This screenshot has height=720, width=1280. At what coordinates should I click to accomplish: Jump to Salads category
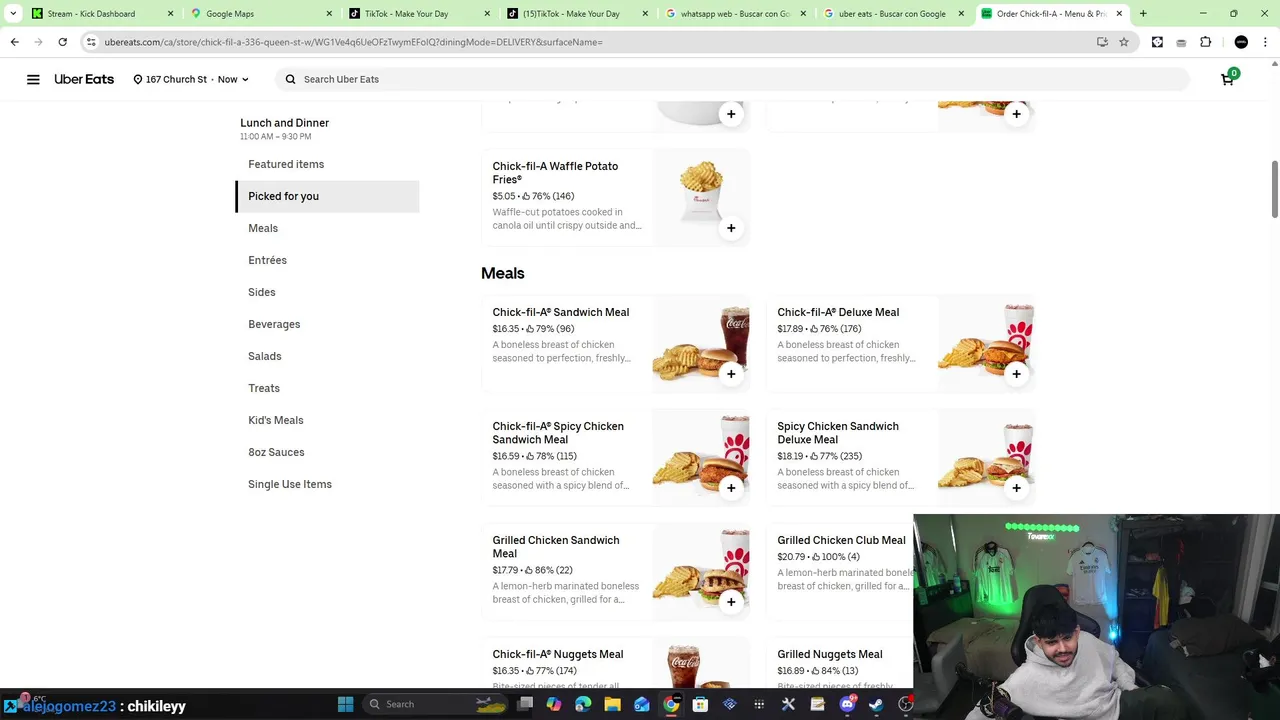coord(265,356)
